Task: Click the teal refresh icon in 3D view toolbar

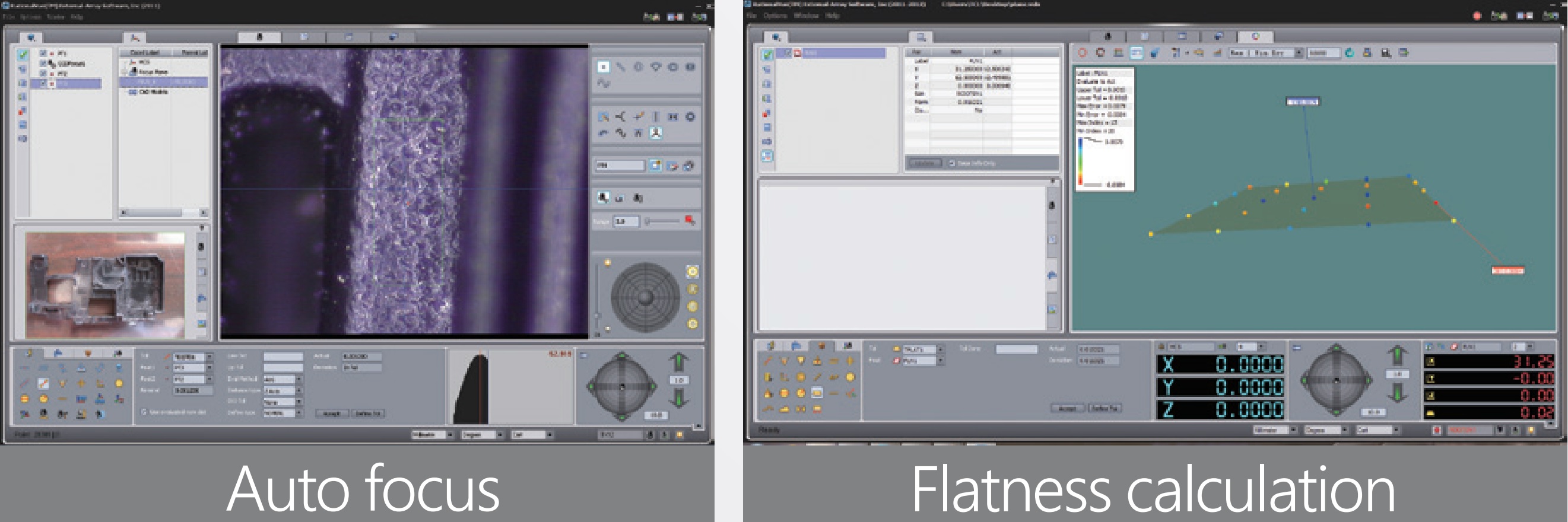Action: point(1350,53)
